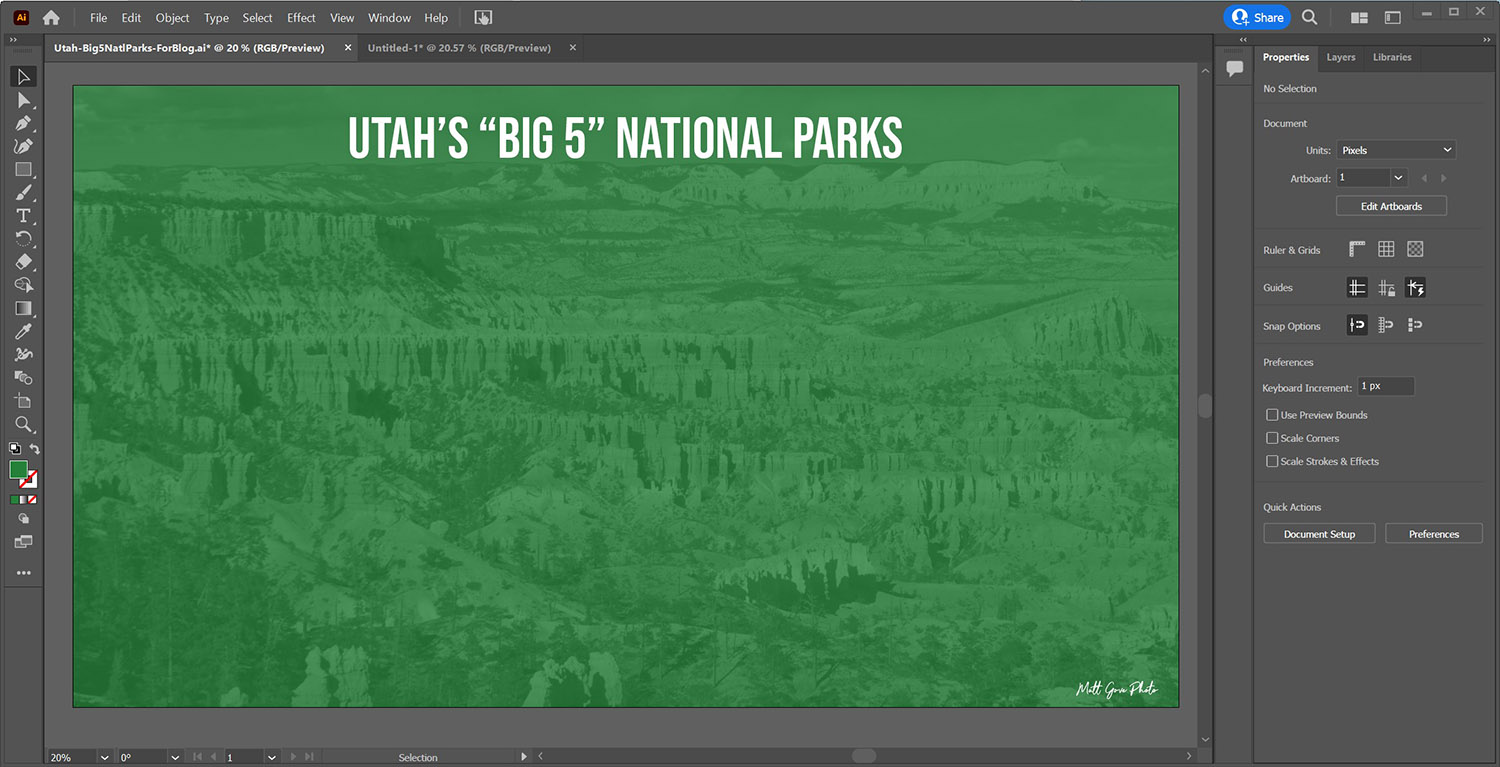The width and height of the screenshot is (1500, 767).
Task: Enable Use Preview Bounds checkbox
Action: (x=1272, y=415)
